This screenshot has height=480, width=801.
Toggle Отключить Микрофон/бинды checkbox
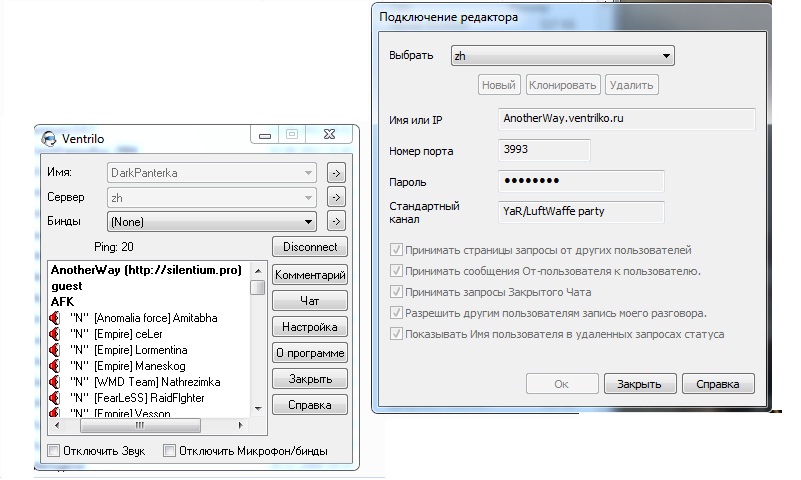click(x=169, y=451)
